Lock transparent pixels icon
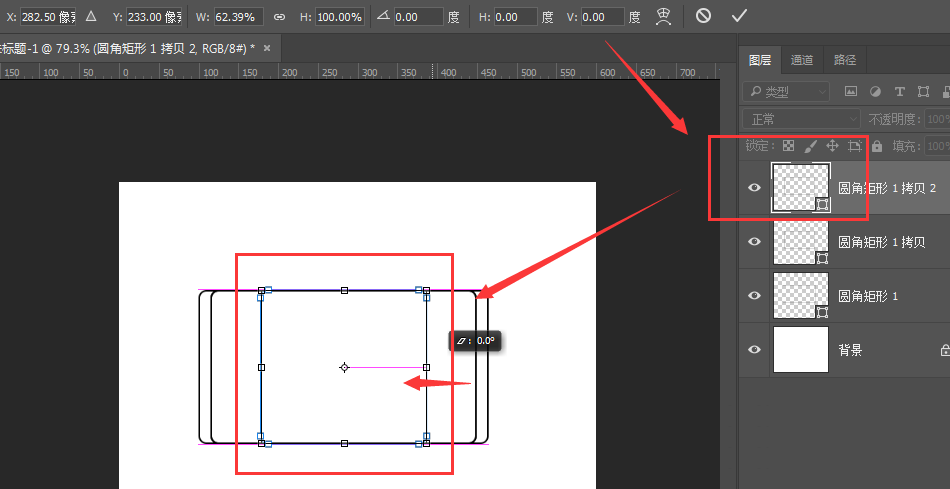 pyautogui.click(x=788, y=145)
